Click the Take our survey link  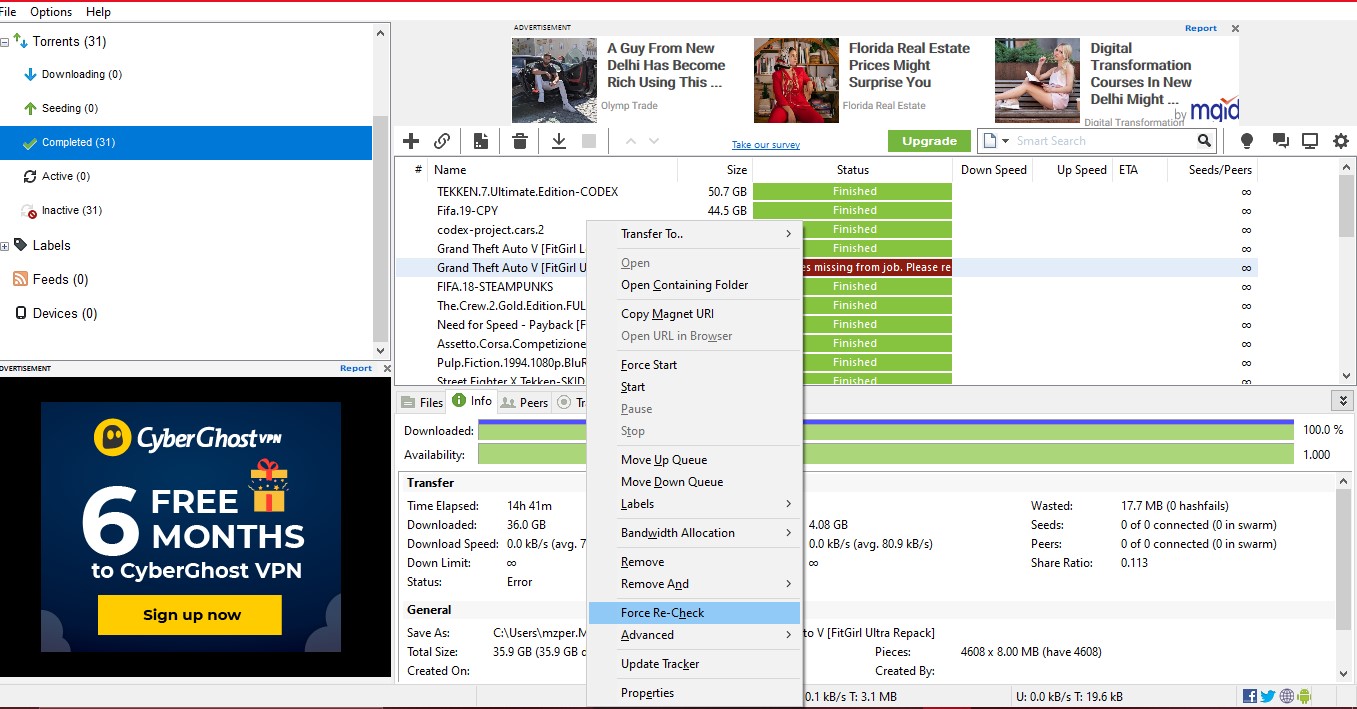pyautogui.click(x=766, y=145)
